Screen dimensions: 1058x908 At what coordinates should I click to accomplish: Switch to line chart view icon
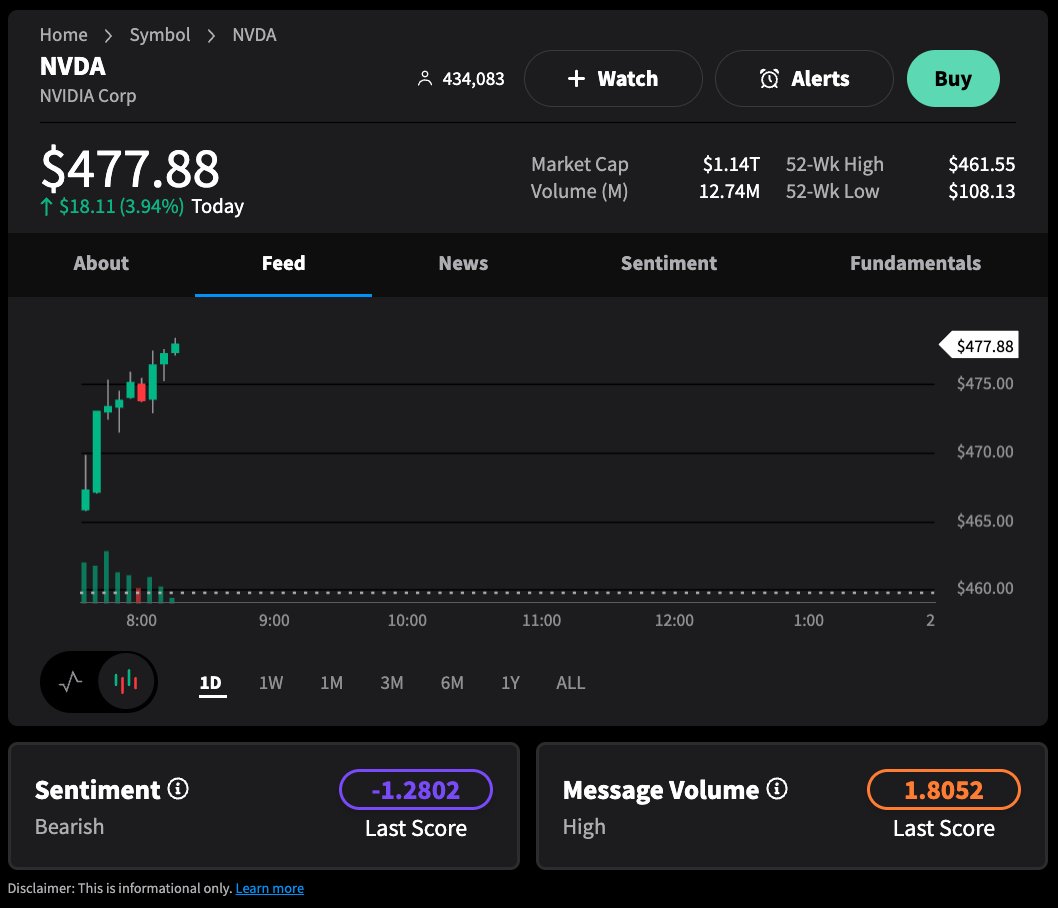pyautogui.click(x=70, y=682)
